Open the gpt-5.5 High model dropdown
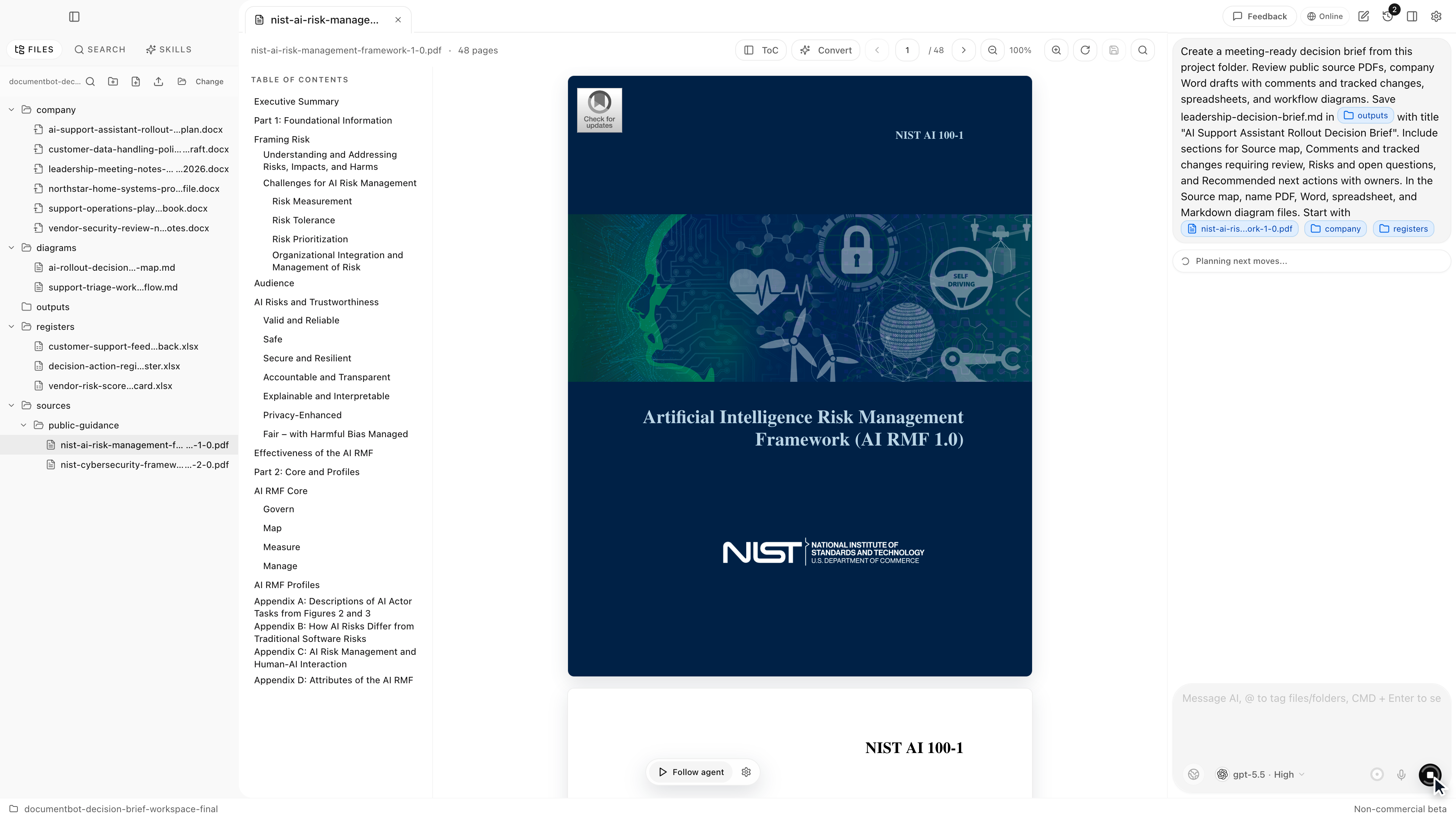 click(1260, 774)
